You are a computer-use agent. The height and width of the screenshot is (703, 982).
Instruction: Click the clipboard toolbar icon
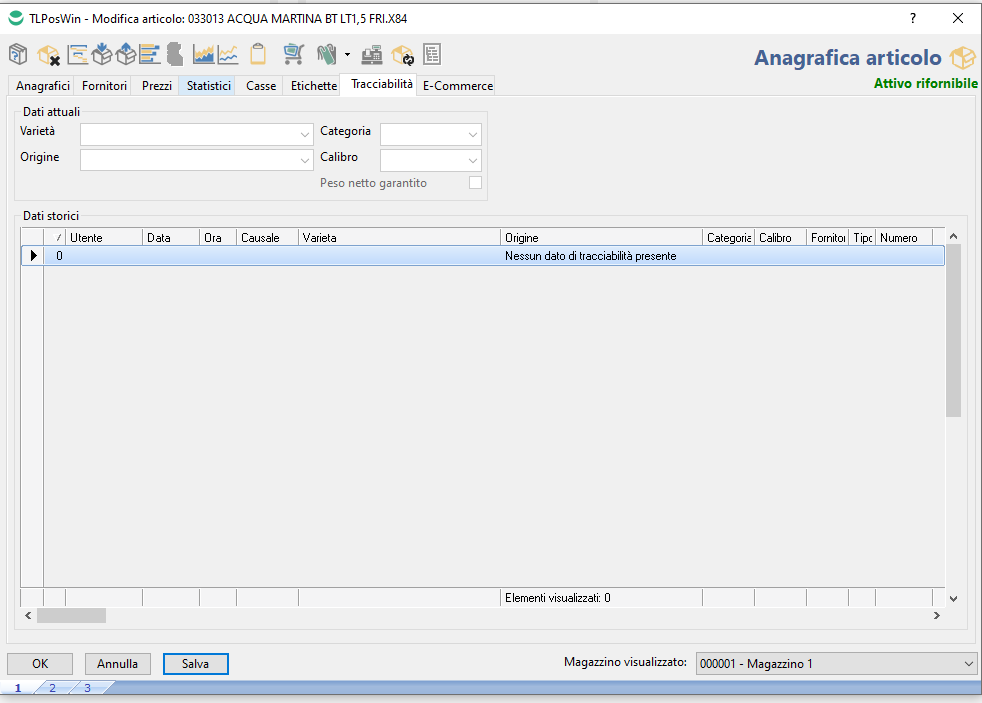pyautogui.click(x=258, y=54)
